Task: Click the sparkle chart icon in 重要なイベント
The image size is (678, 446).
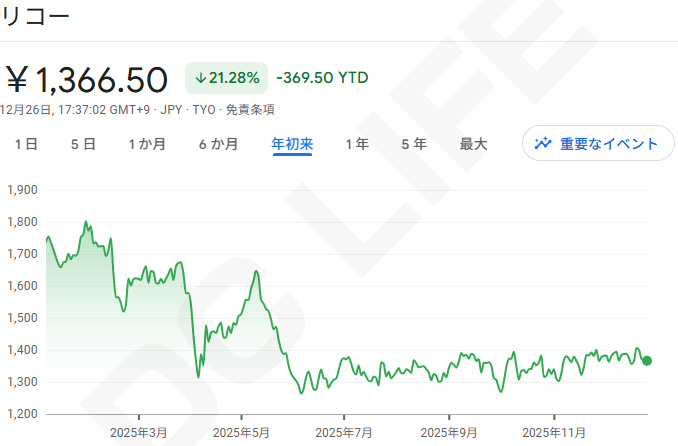Action: [543, 143]
